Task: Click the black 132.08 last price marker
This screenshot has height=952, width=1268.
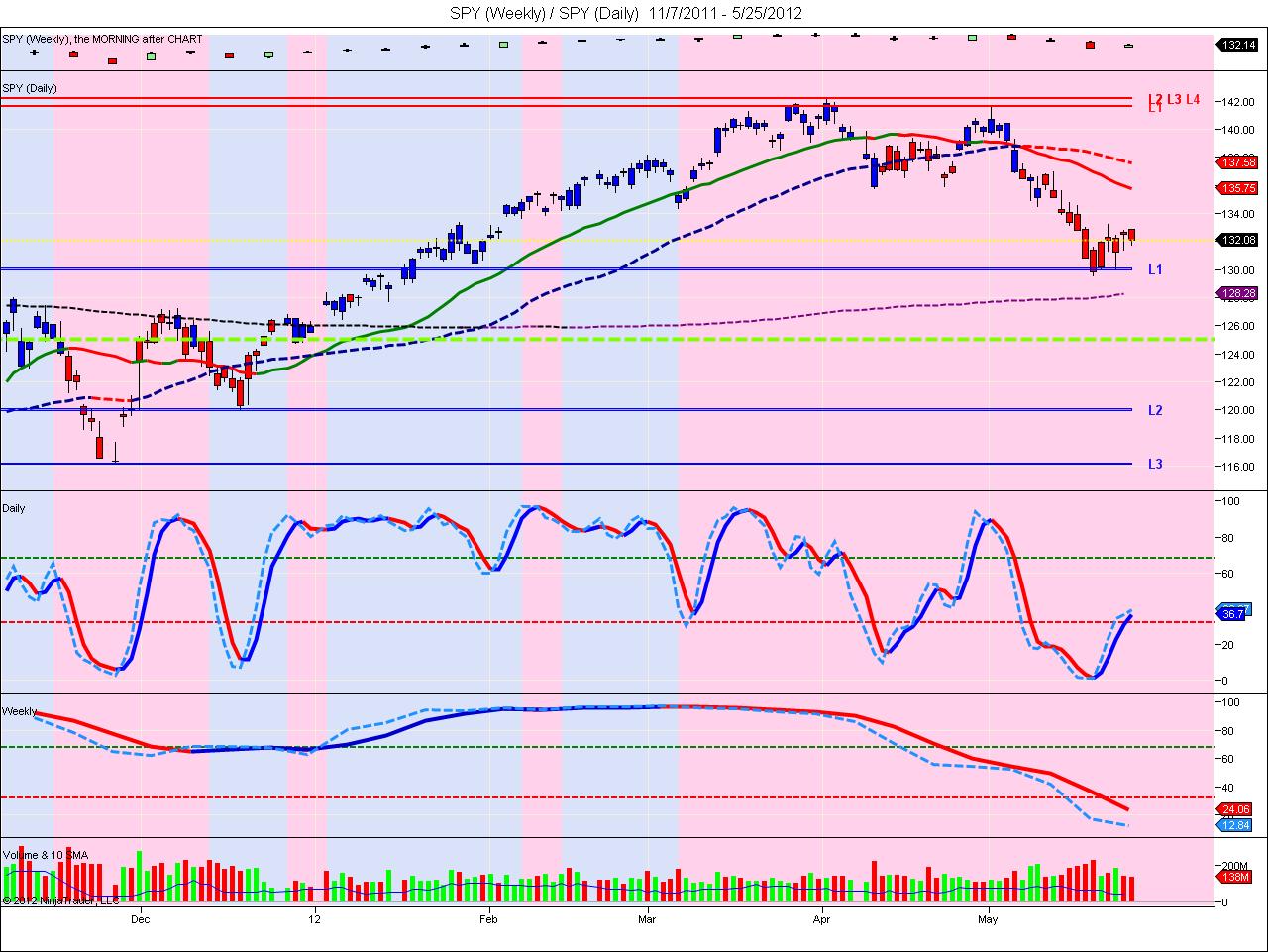Action: (x=1239, y=240)
